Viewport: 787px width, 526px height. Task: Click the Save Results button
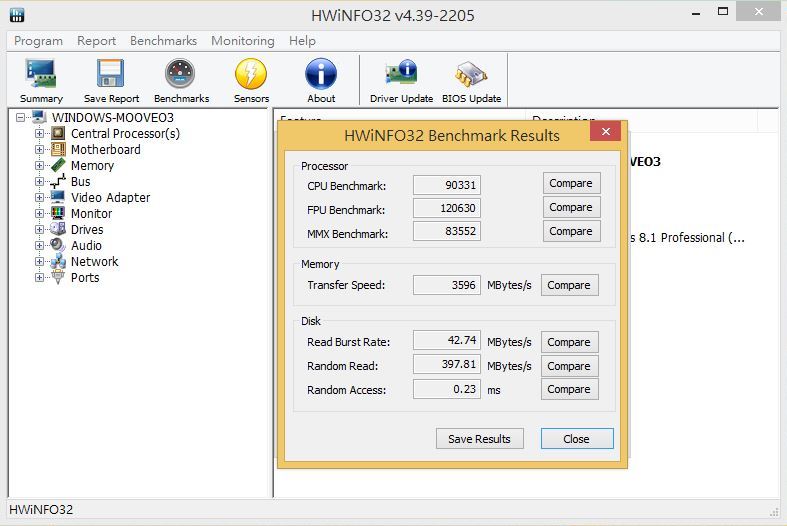479,439
